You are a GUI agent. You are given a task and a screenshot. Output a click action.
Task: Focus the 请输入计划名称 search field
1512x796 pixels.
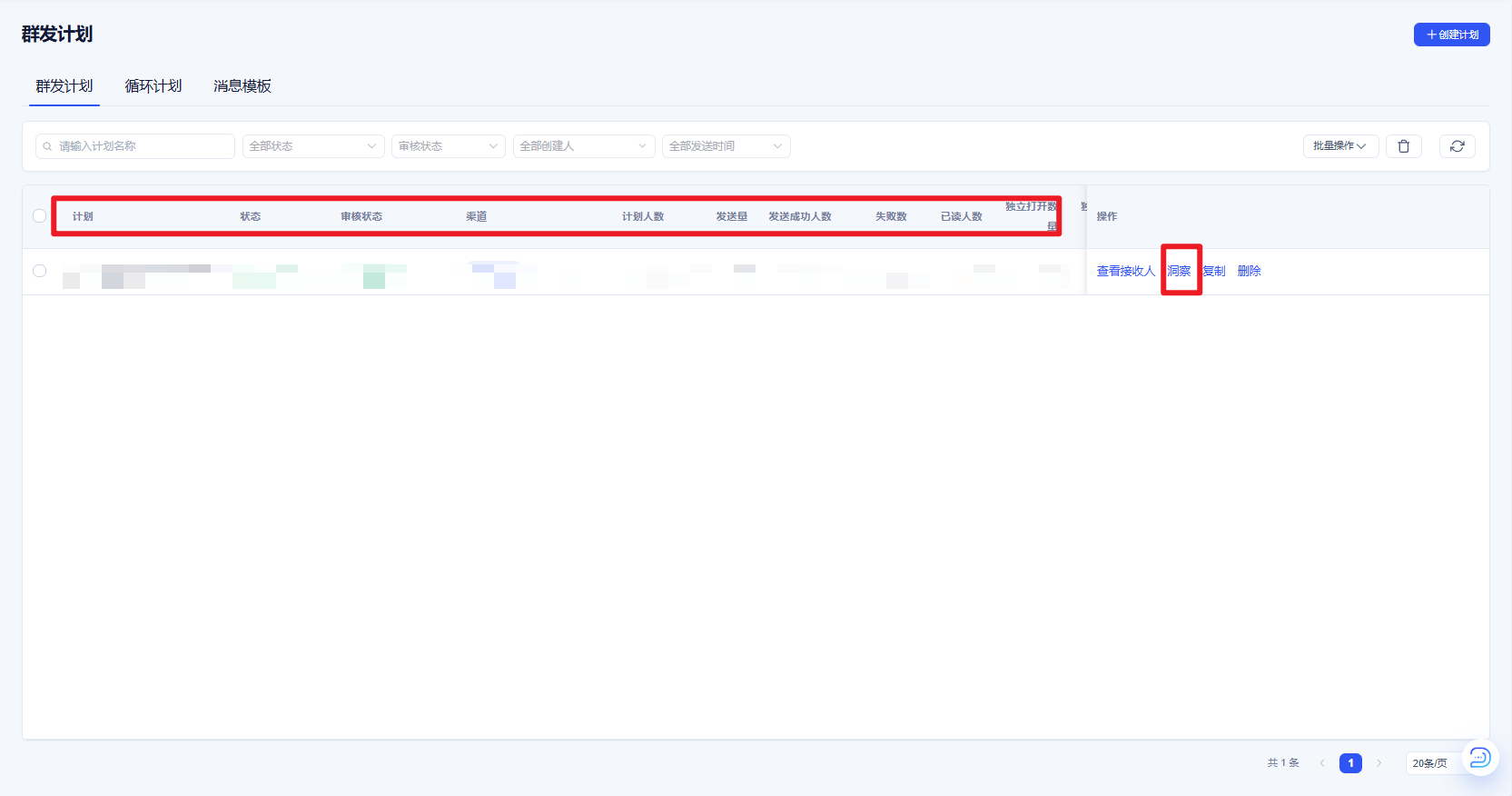pyautogui.click(x=135, y=146)
